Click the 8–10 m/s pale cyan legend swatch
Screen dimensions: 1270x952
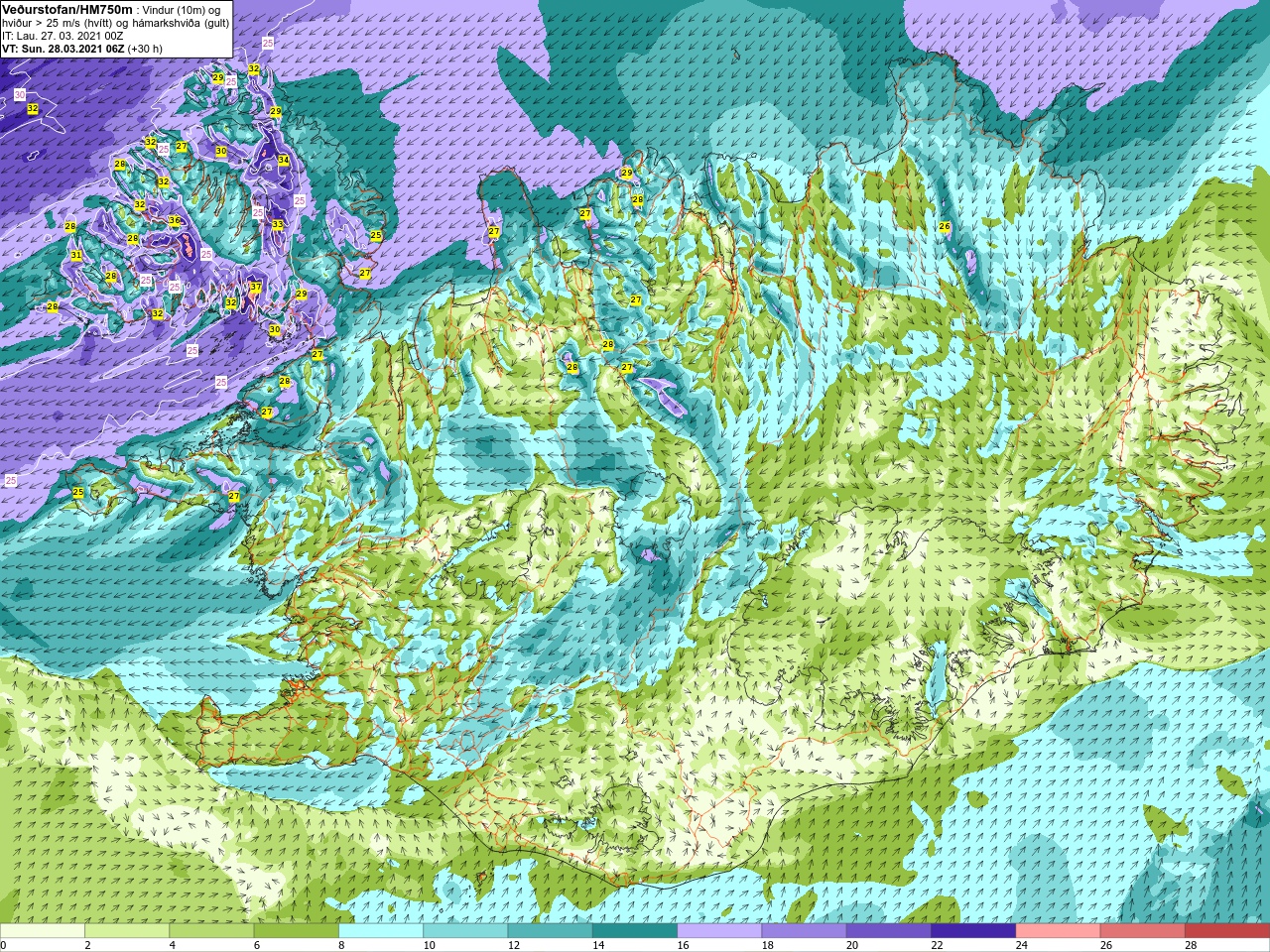pyautogui.click(x=381, y=931)
